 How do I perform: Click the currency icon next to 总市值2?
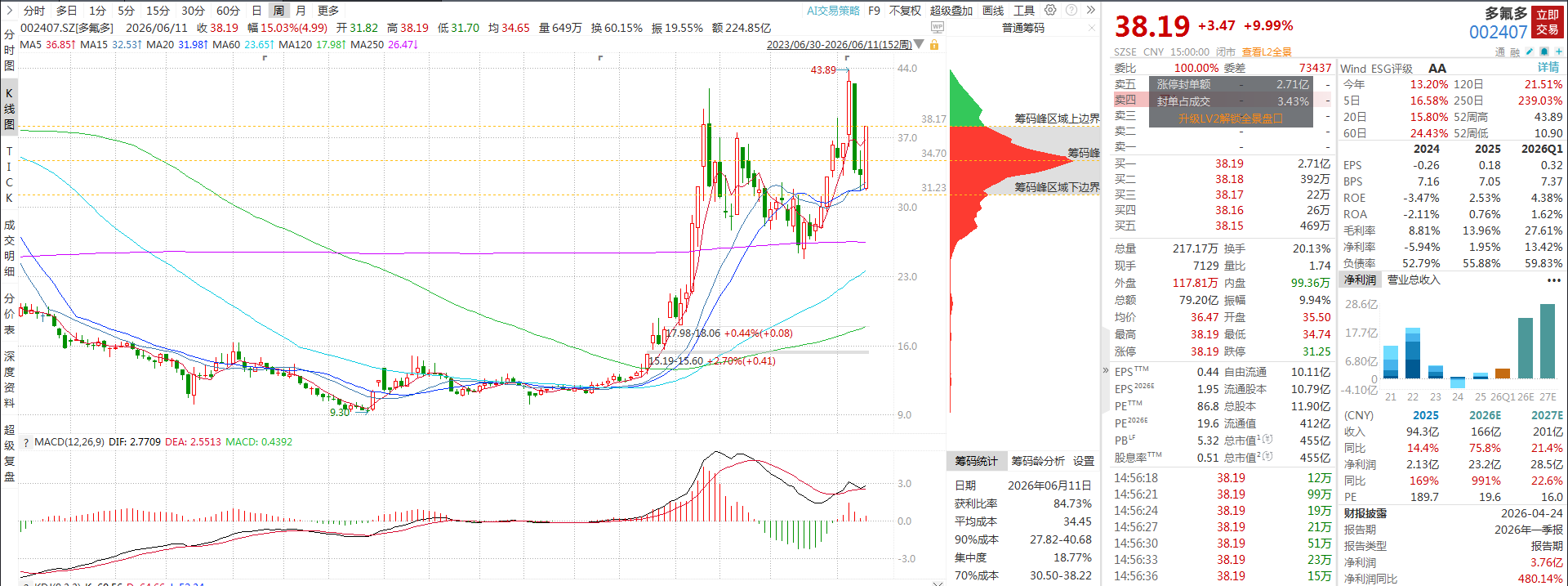point(1267,457)
